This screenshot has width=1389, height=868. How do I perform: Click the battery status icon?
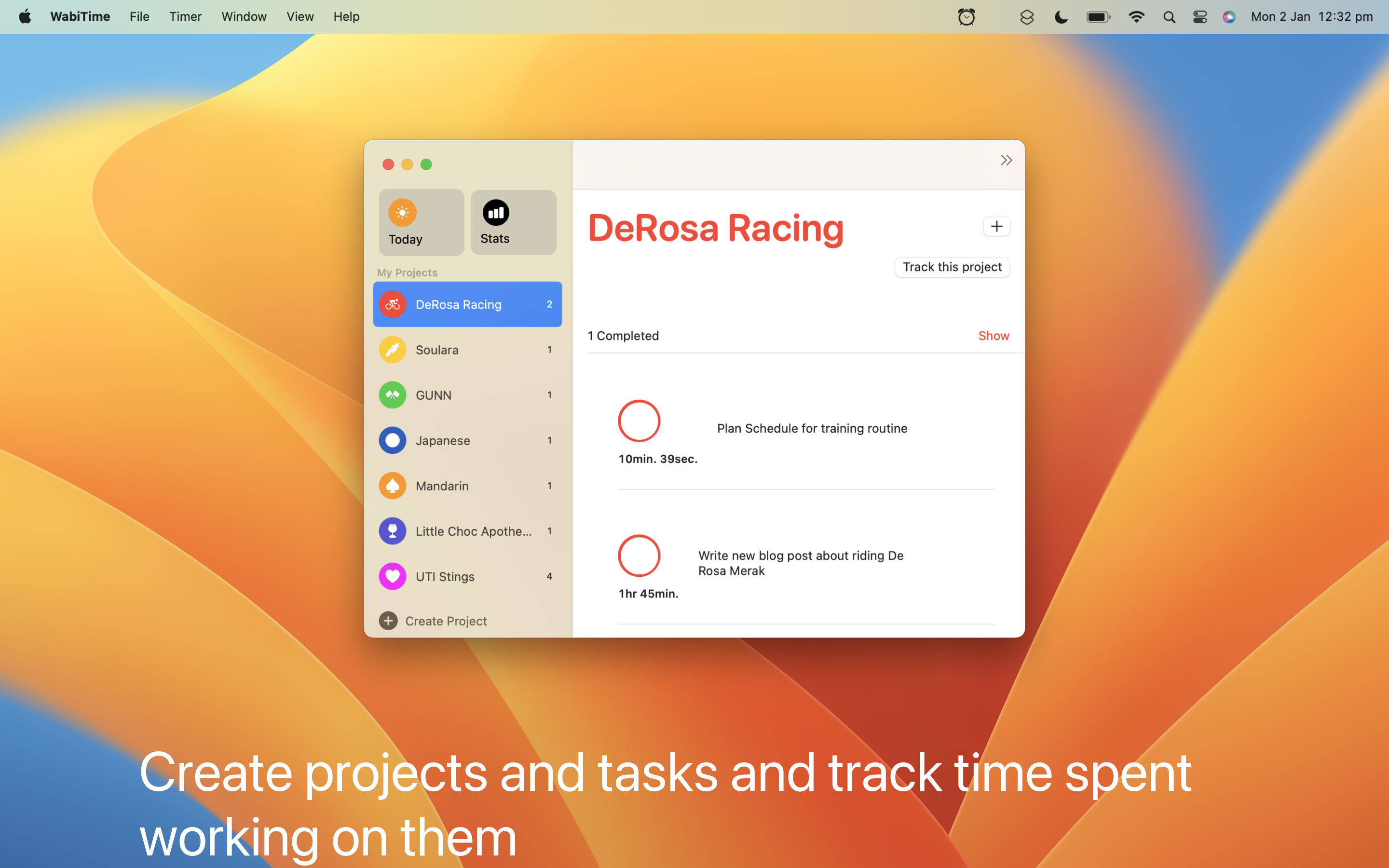coord(1099,17)
